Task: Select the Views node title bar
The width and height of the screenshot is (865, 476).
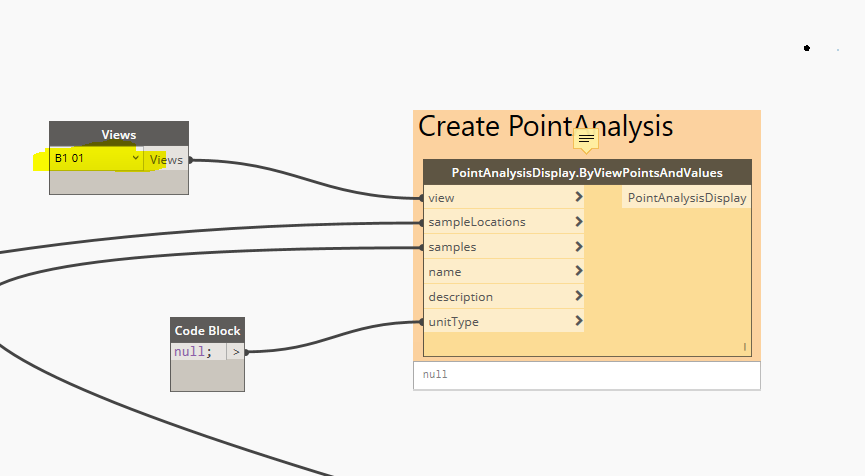Action: 119,134
